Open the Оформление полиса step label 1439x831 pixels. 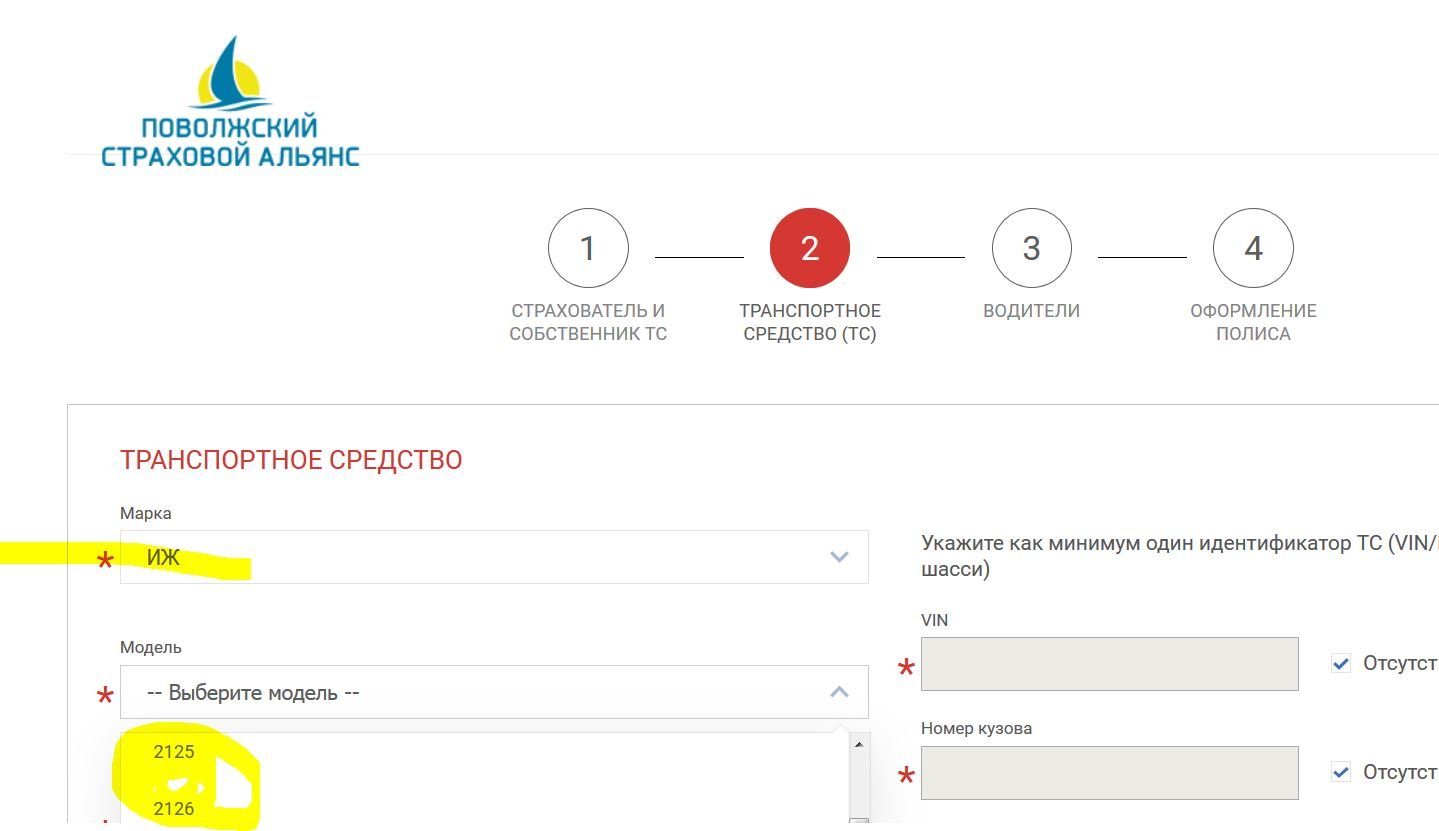(1253, 322)
